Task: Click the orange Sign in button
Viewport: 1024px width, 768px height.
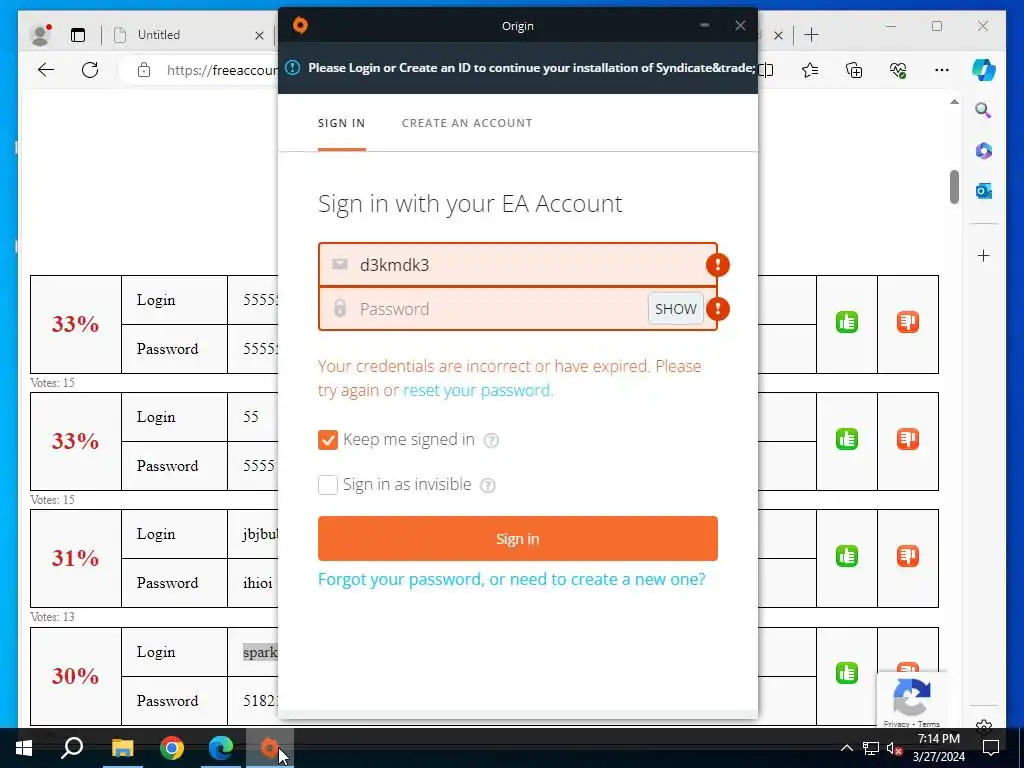Action: pyautogui.click(x=517, y=539)
